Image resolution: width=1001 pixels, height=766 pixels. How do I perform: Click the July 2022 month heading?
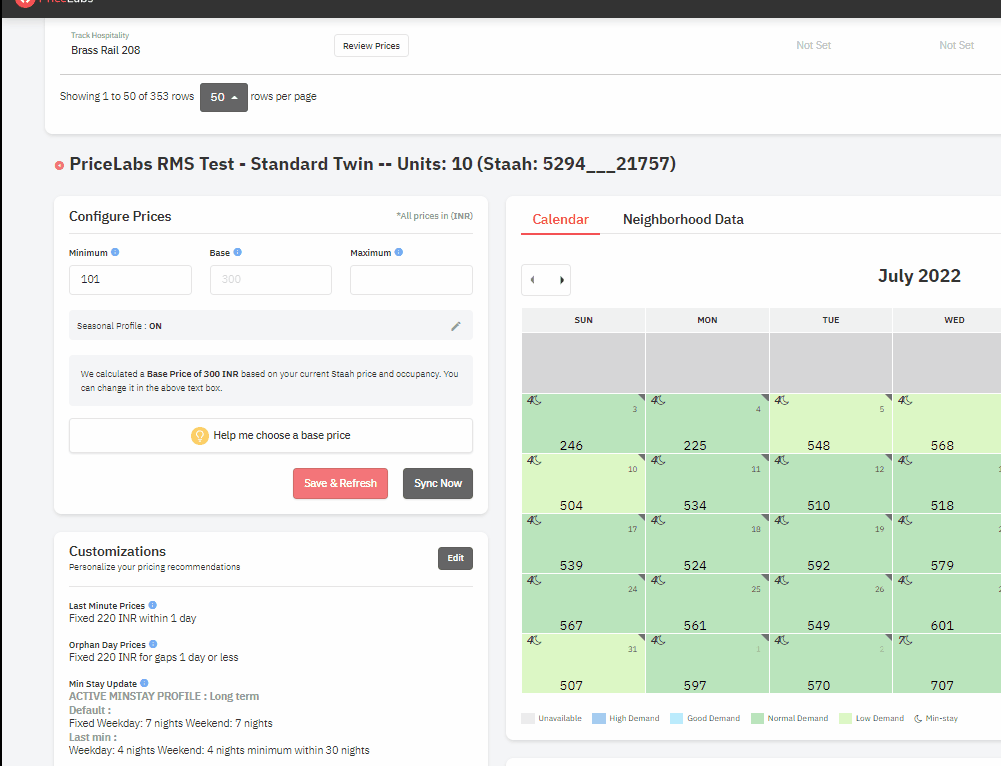click(919, 276)
